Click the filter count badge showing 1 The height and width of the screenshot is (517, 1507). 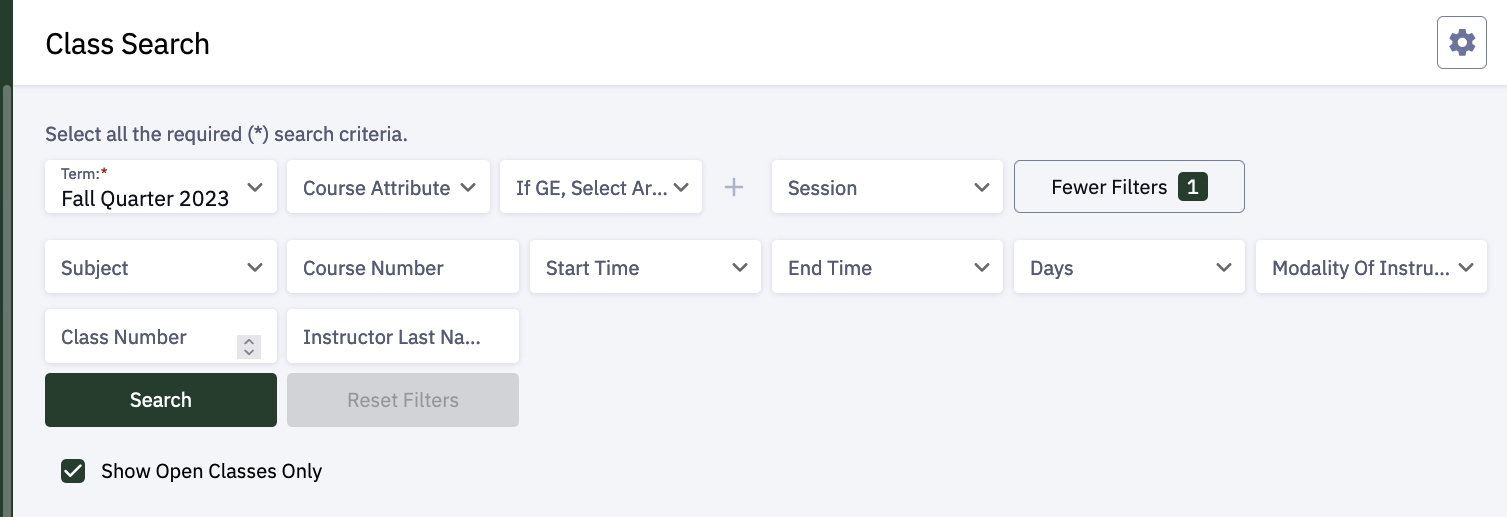pyautogui.click(x=1192, y=187)
